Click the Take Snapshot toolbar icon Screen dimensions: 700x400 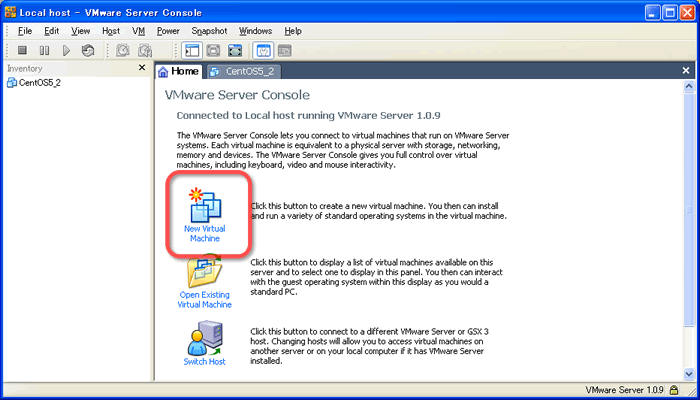(122, 50)
